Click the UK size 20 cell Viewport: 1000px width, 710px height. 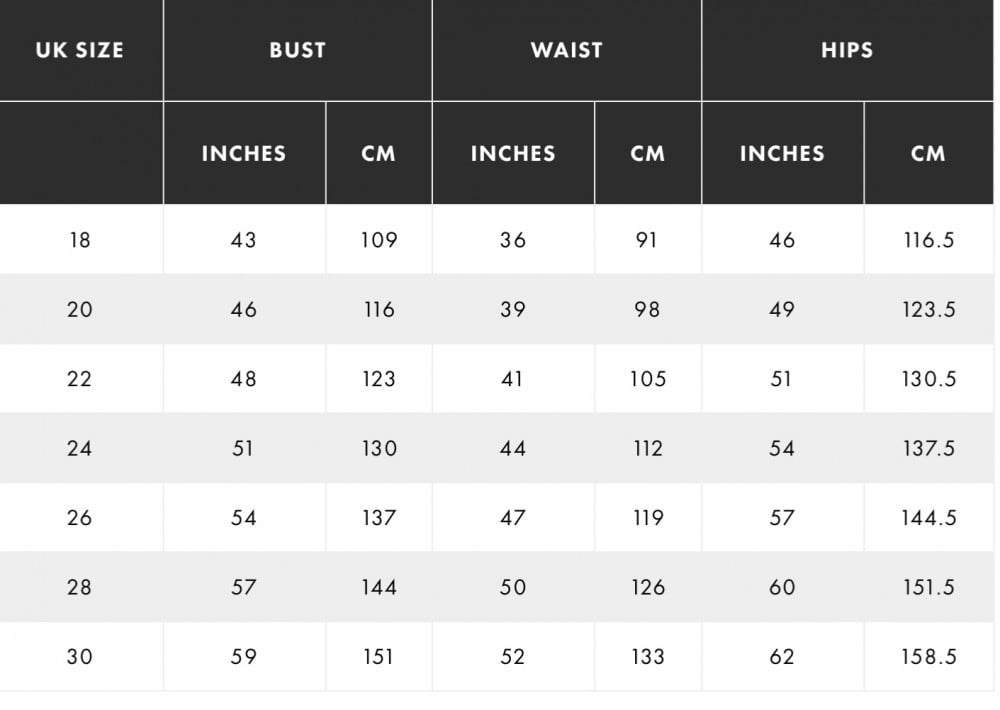[80, 309]
